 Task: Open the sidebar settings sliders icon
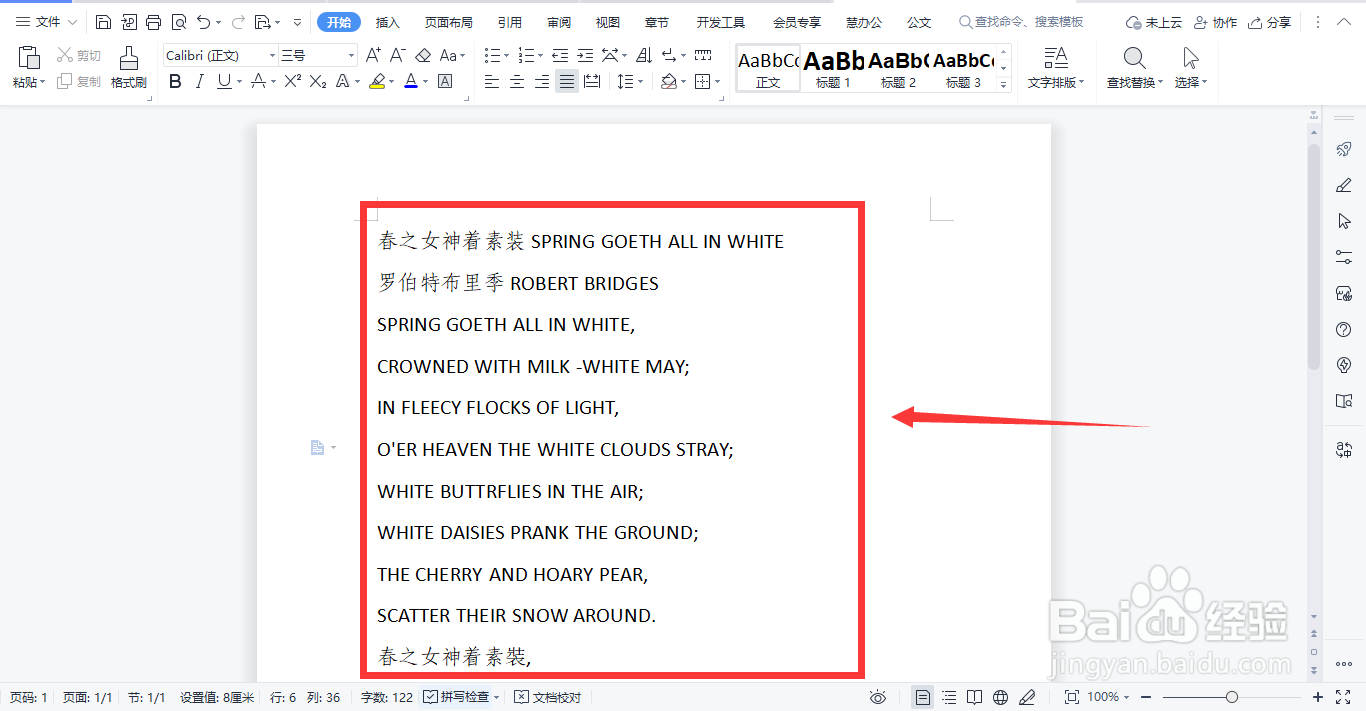(1344, 257)
